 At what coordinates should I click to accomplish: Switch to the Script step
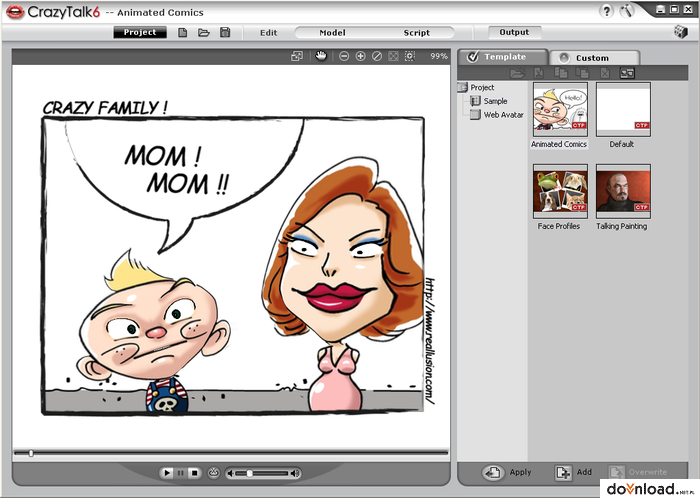pyautogui.click(x=417, y=33)
